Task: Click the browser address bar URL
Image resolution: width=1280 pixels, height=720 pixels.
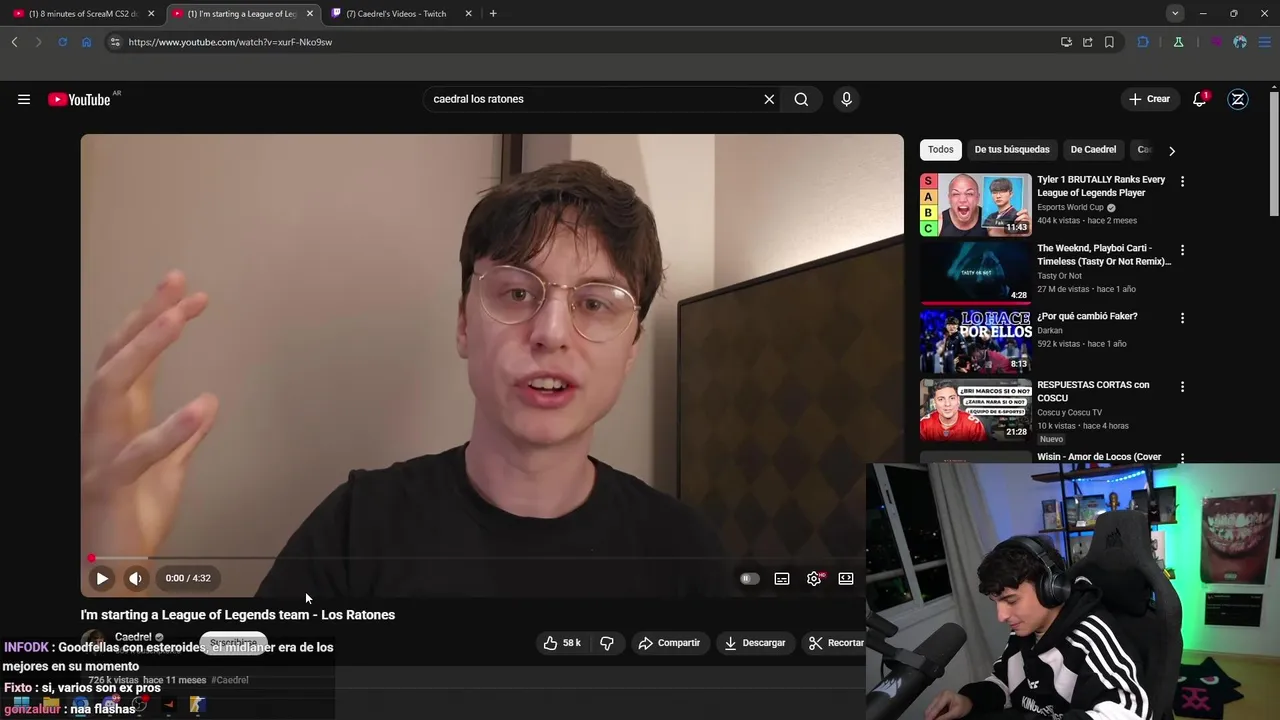Action: coord(230,42)
